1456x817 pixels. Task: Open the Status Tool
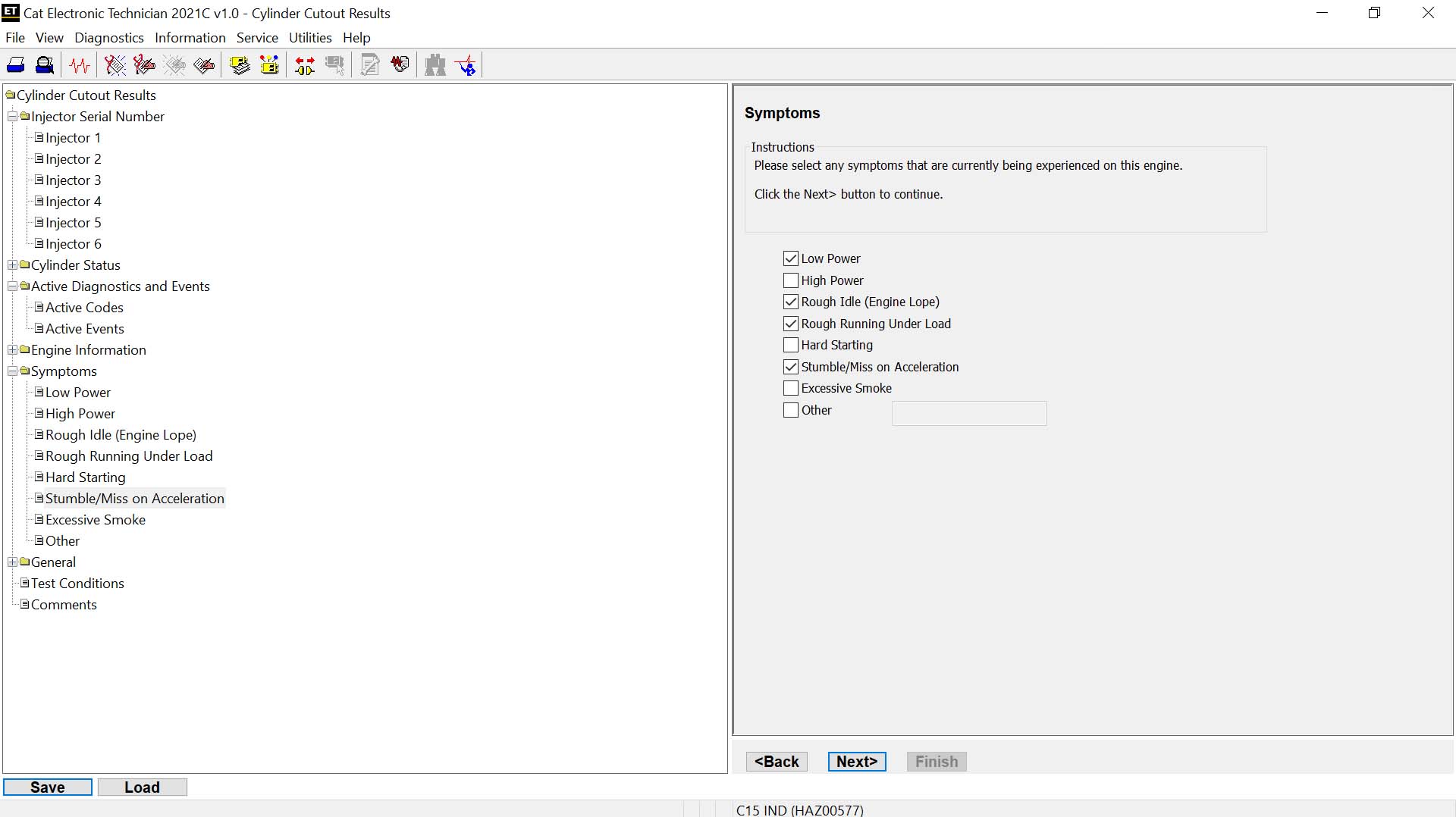click(80, 64)
